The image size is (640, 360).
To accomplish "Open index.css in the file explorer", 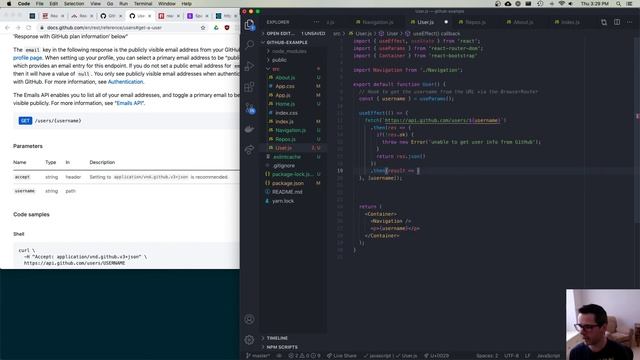I will (286, 113).
